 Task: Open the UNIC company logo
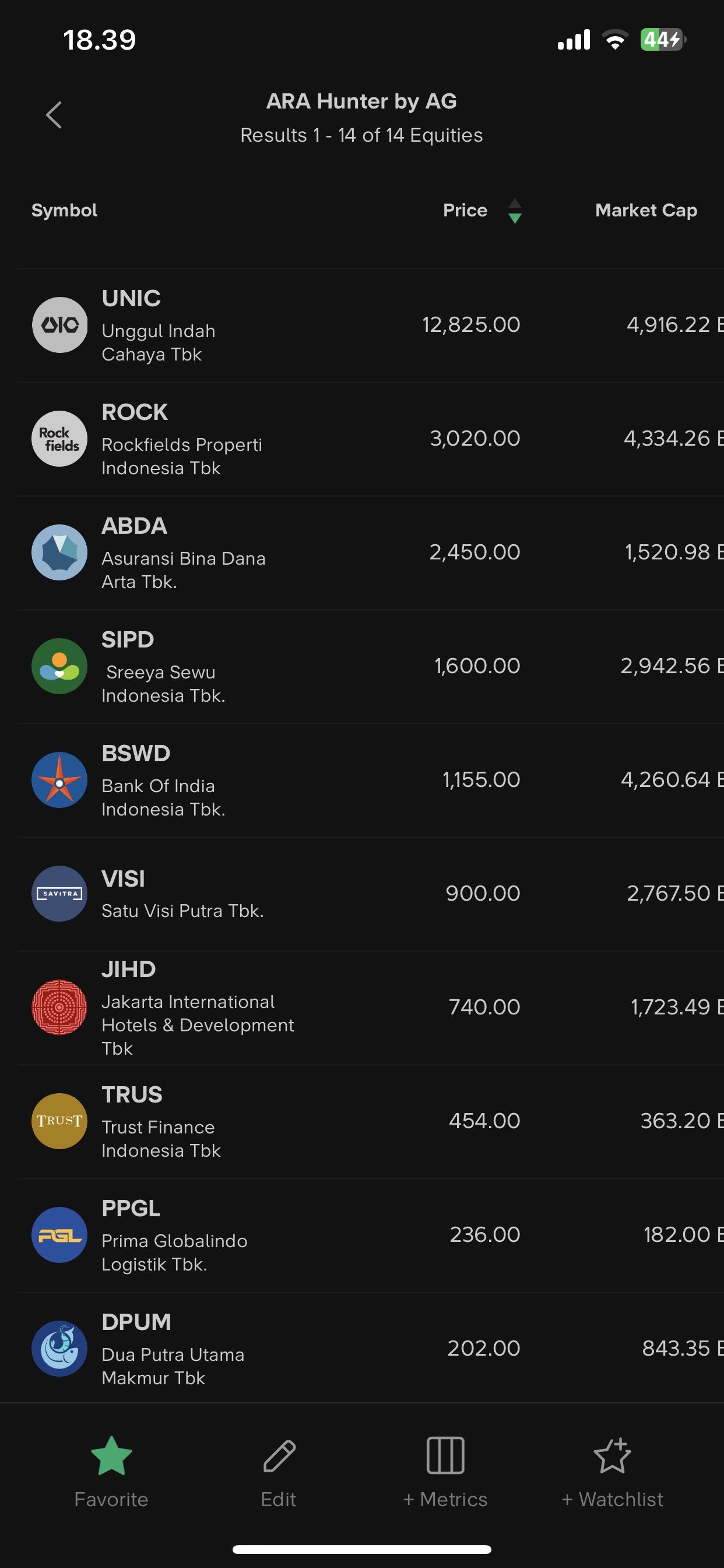coord(59,325)
